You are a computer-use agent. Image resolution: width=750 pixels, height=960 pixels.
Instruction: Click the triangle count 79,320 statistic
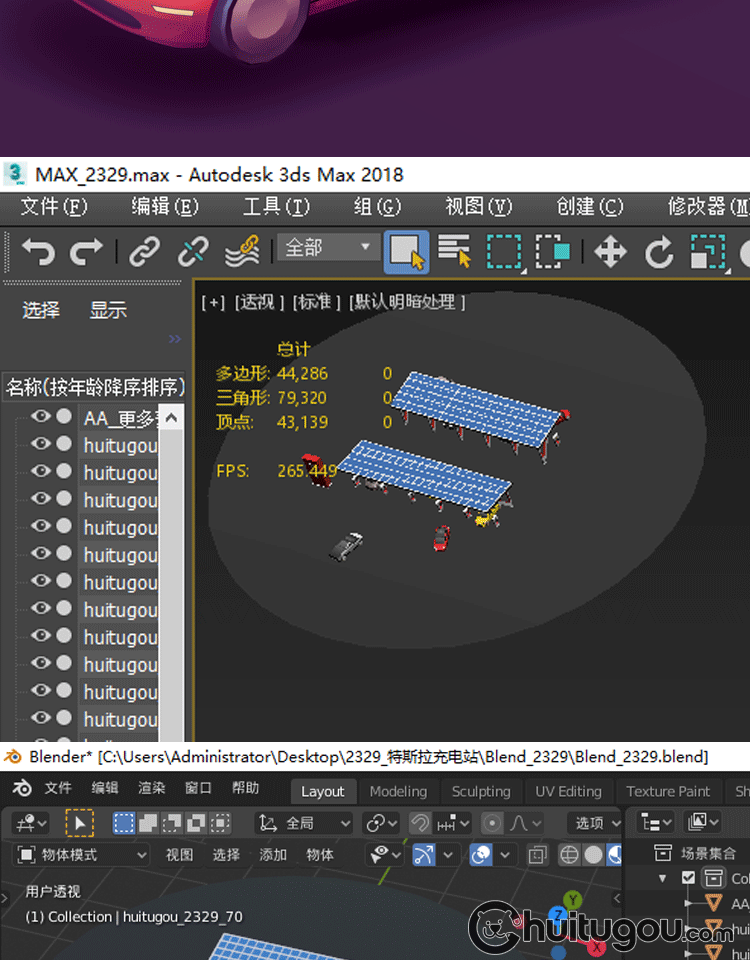(302, 398)
